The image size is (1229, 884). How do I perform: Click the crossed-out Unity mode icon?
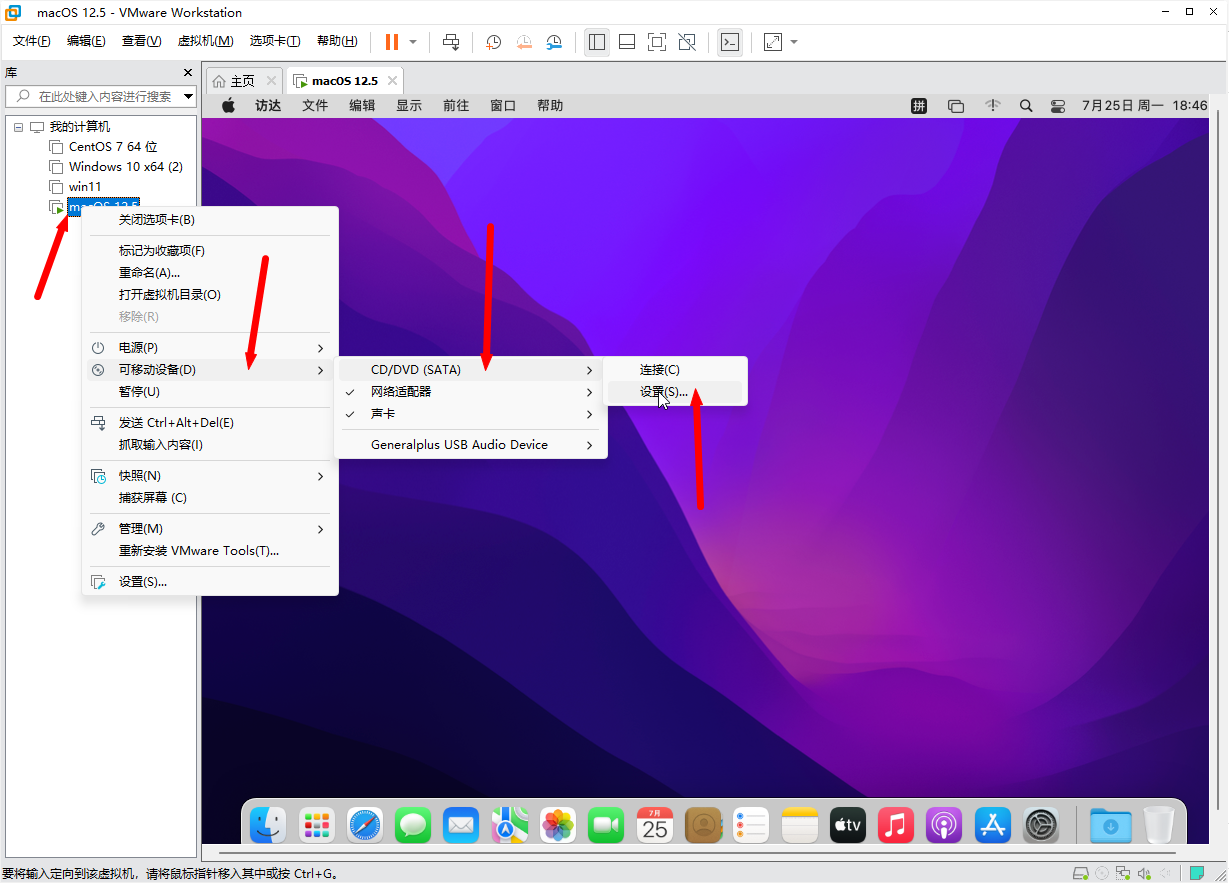687,42
